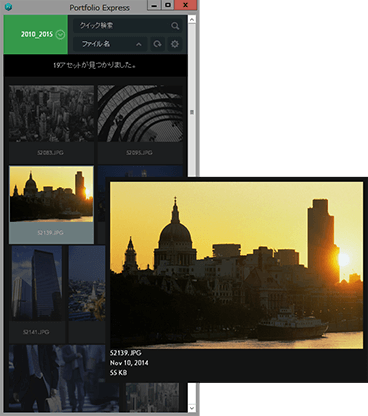Open the 2010_2015 catalog dropdown
Screen dimensions: 368x416
[36, 34]
